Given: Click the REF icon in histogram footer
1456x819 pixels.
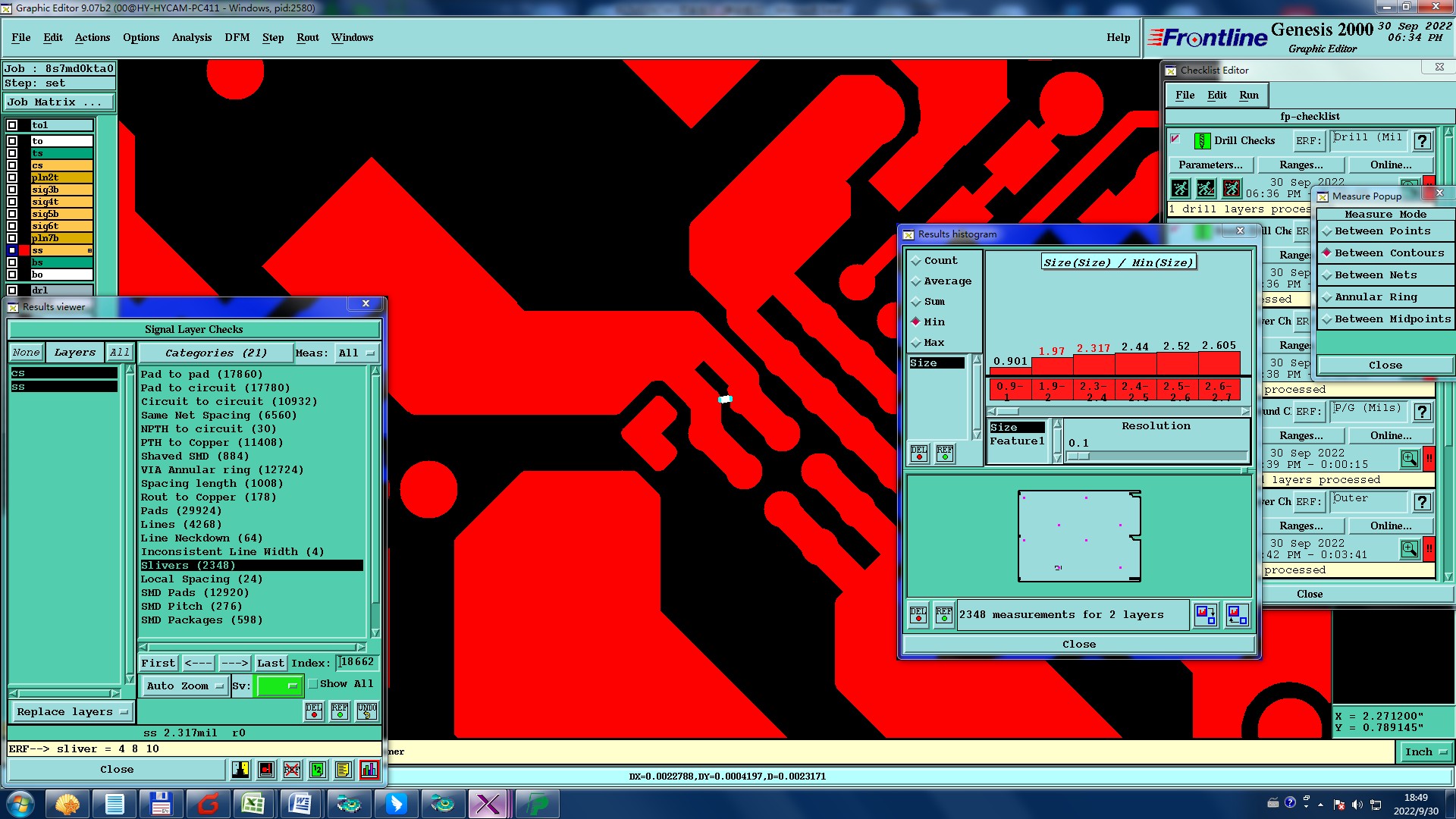Looking at the screenshot, I should [943, 614].
